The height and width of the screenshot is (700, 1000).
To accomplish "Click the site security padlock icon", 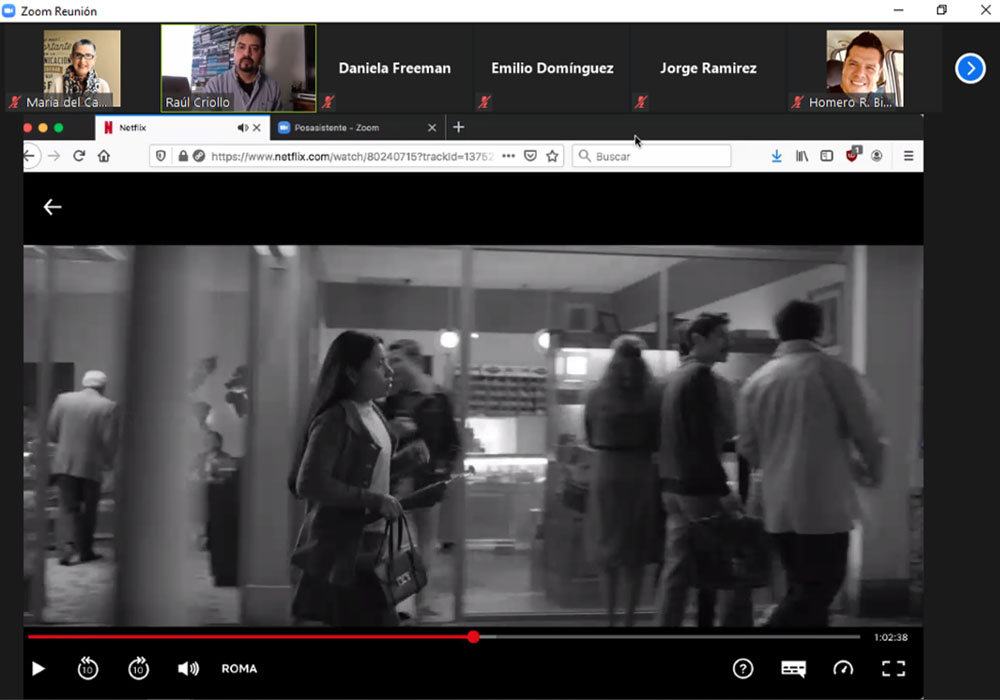I will (x=183, y=156).
